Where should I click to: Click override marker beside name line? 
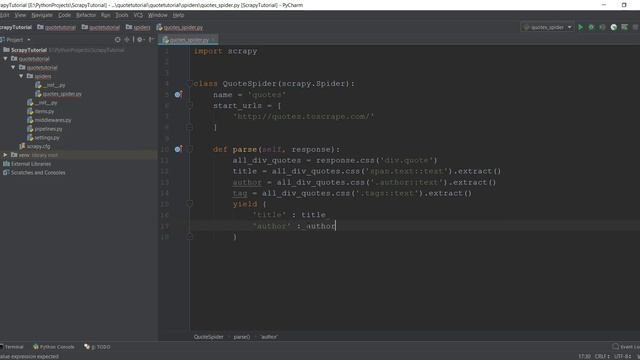click(178, 94)
